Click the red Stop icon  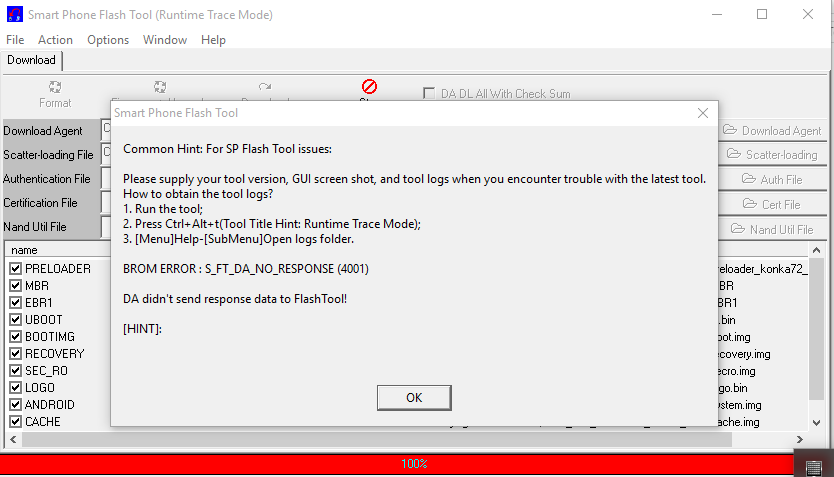(x=369, y=88)
